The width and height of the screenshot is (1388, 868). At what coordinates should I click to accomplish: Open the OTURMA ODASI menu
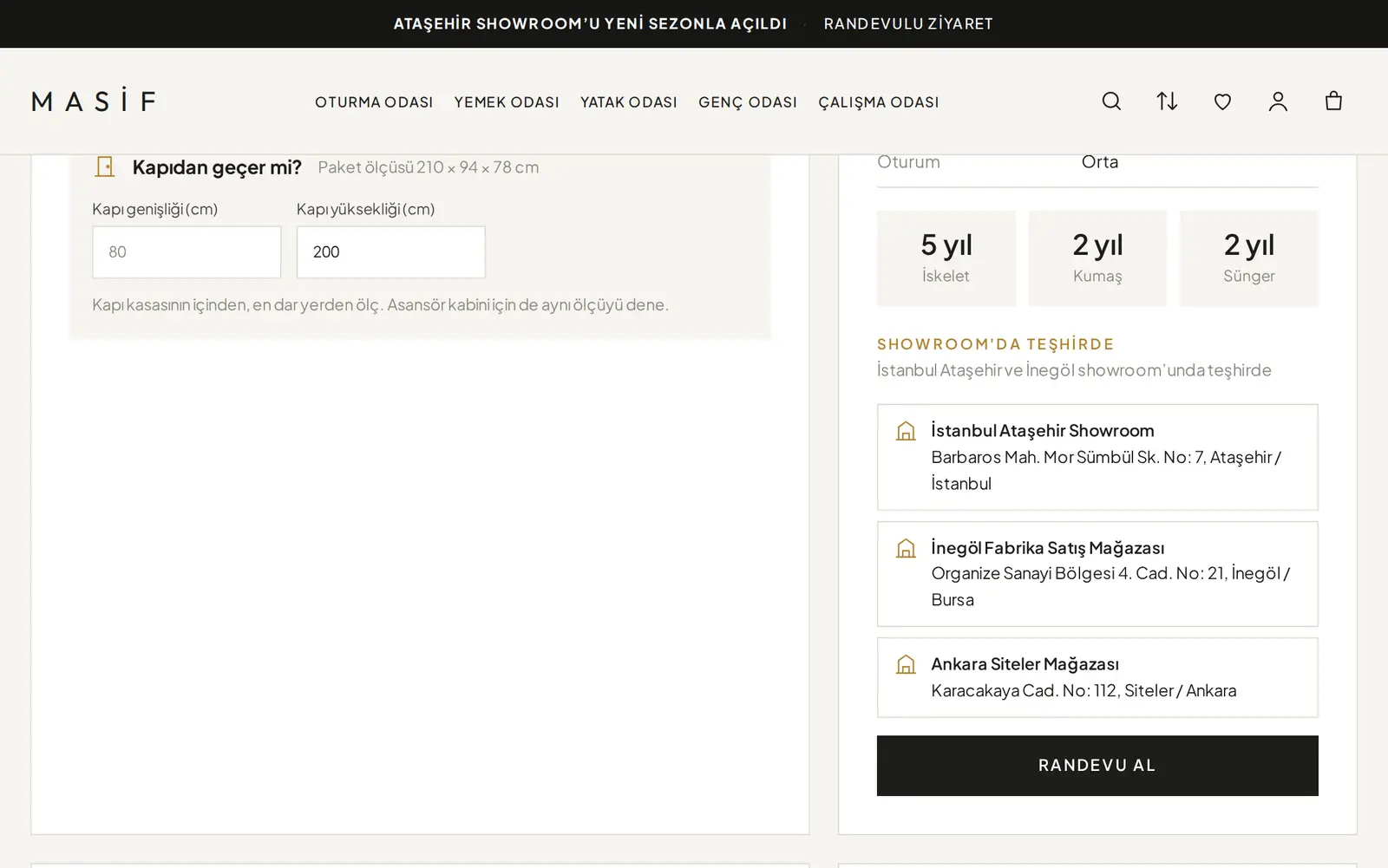click(x=374, y=102)
